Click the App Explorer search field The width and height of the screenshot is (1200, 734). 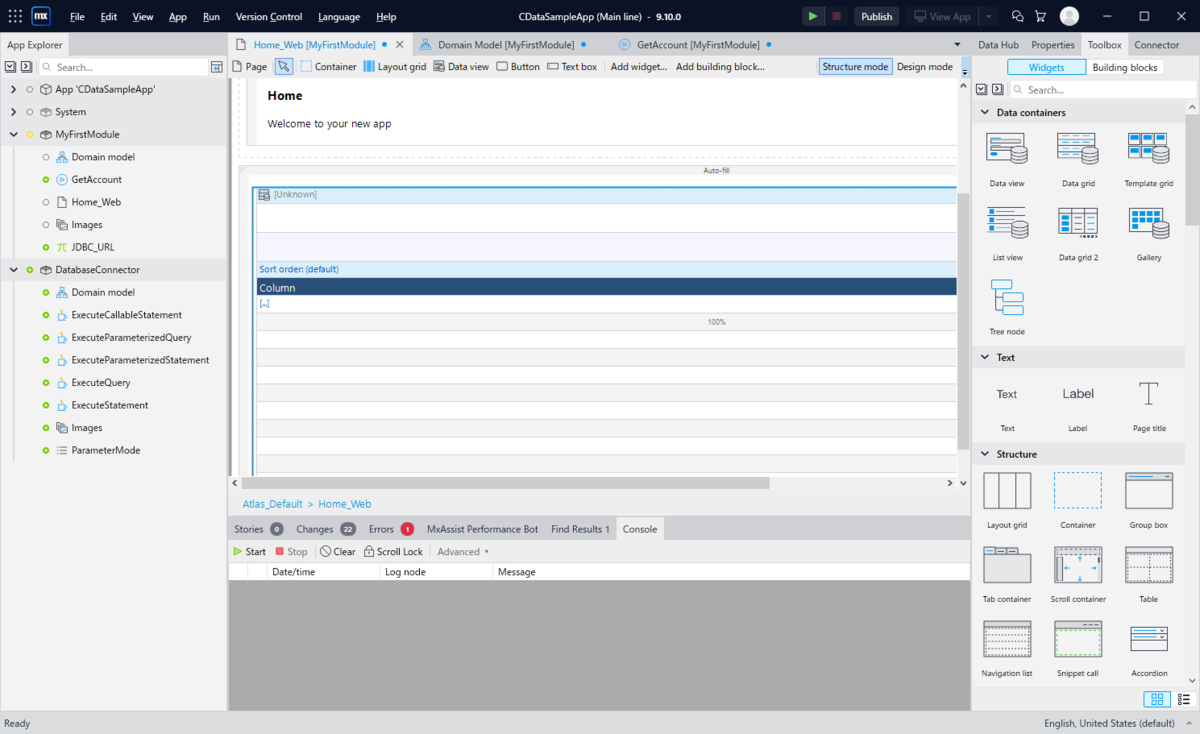(x=130, y=67)
